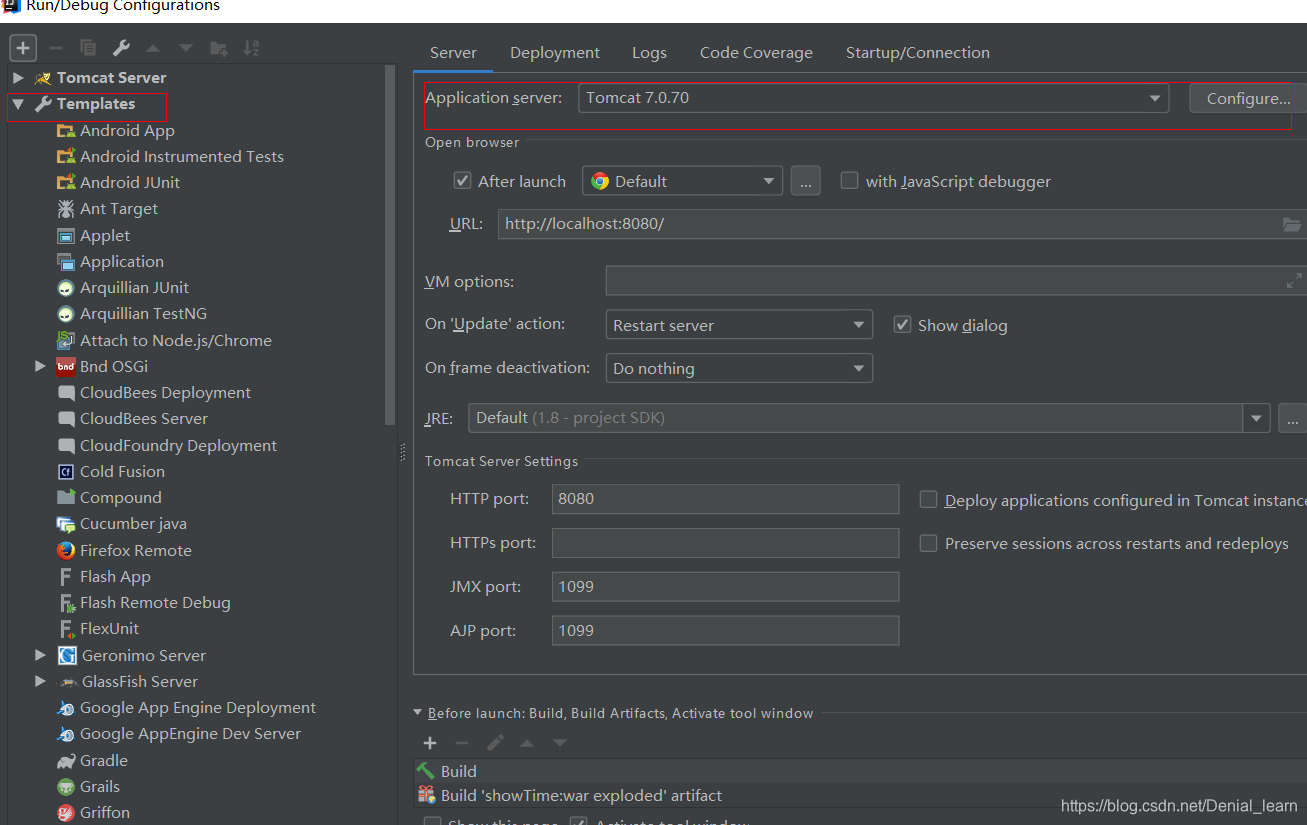Screen dimensions: 1307x825
Task: Select the Build before-launch task
Action: 860,771
